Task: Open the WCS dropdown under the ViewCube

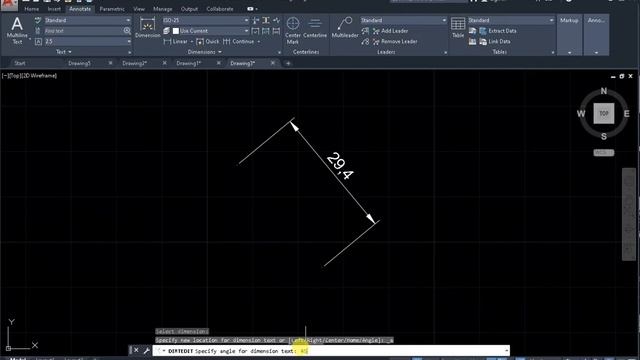Action: [604, 153]
